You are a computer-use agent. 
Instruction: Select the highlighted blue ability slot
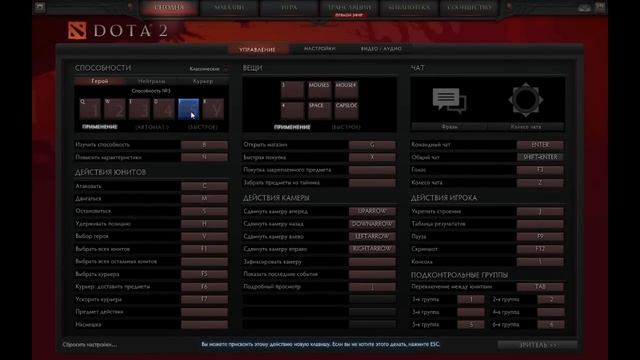pos(189,109)
